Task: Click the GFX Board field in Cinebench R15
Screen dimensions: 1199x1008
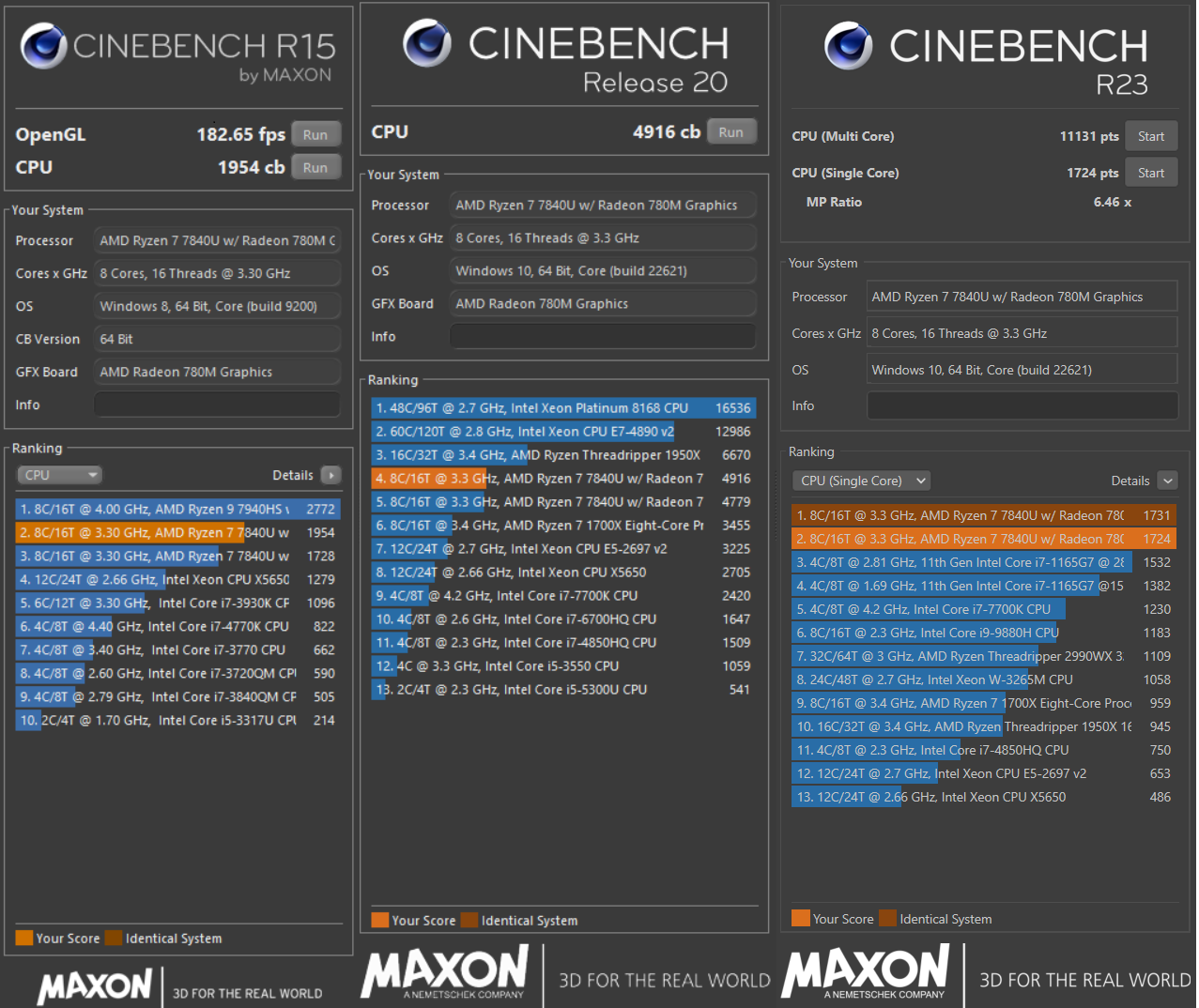Action: coord(217,372)
